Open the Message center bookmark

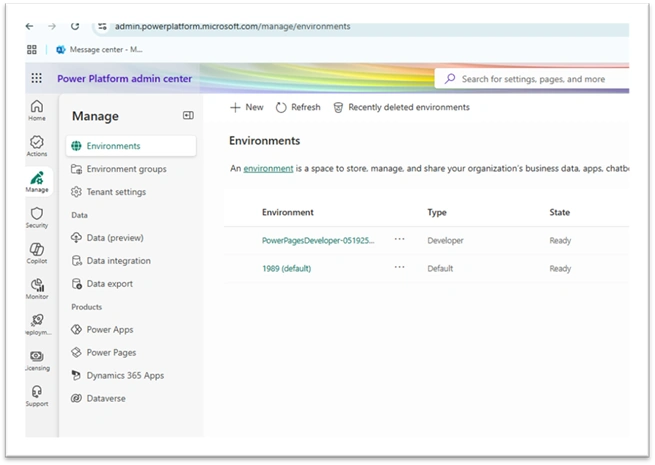(x=100, y=50)
